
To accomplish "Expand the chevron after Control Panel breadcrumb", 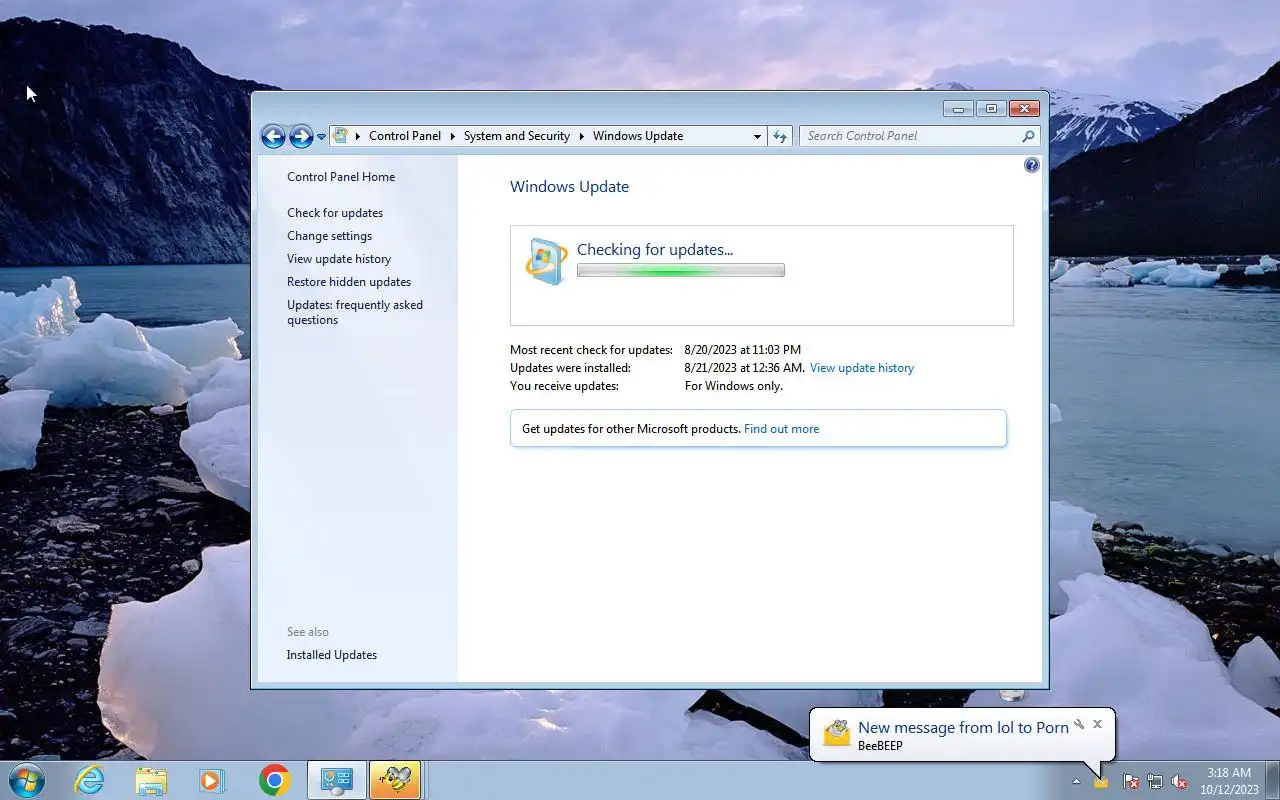I will pos(452,136).
